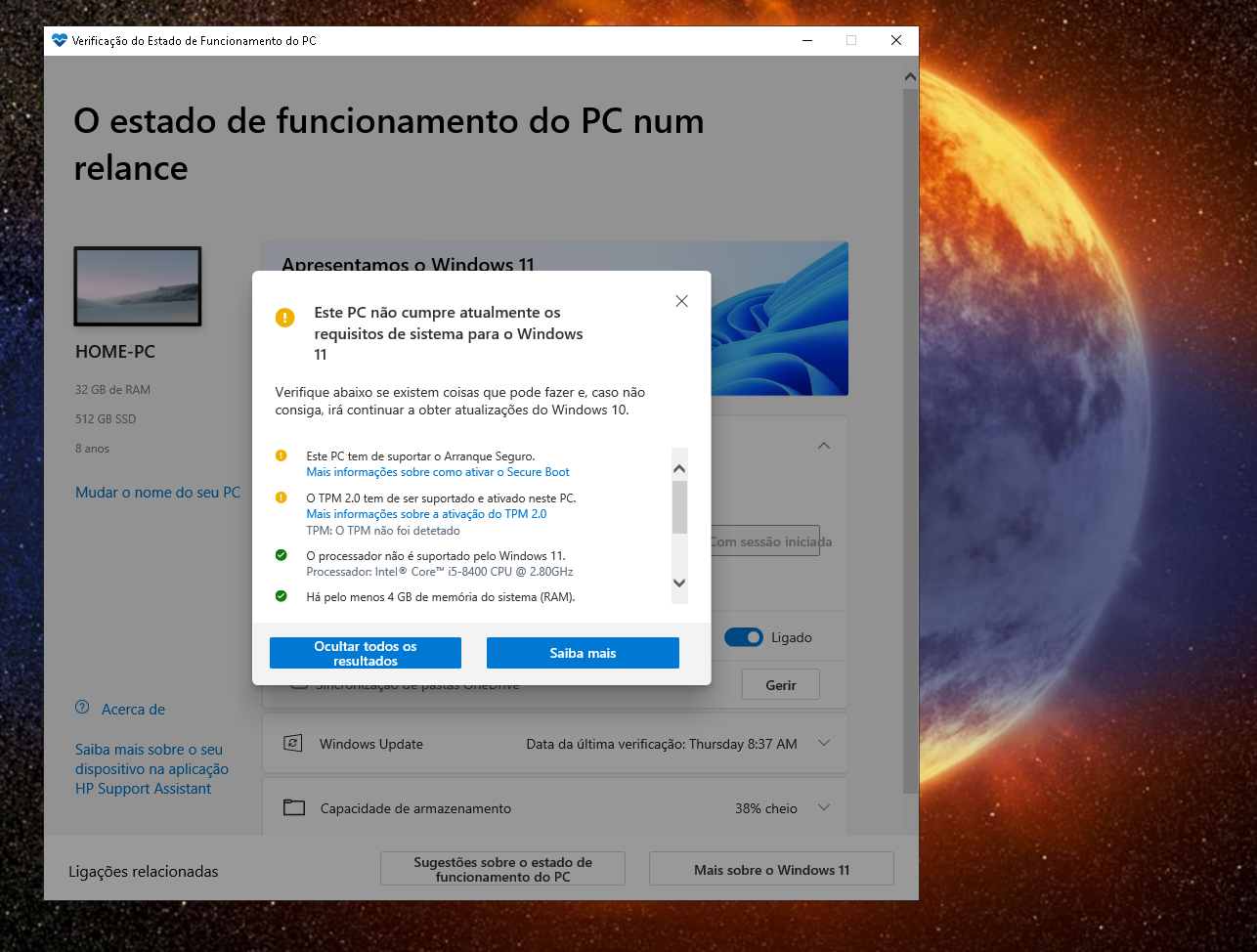Click the Ocultar todos os resultados button

365,652
